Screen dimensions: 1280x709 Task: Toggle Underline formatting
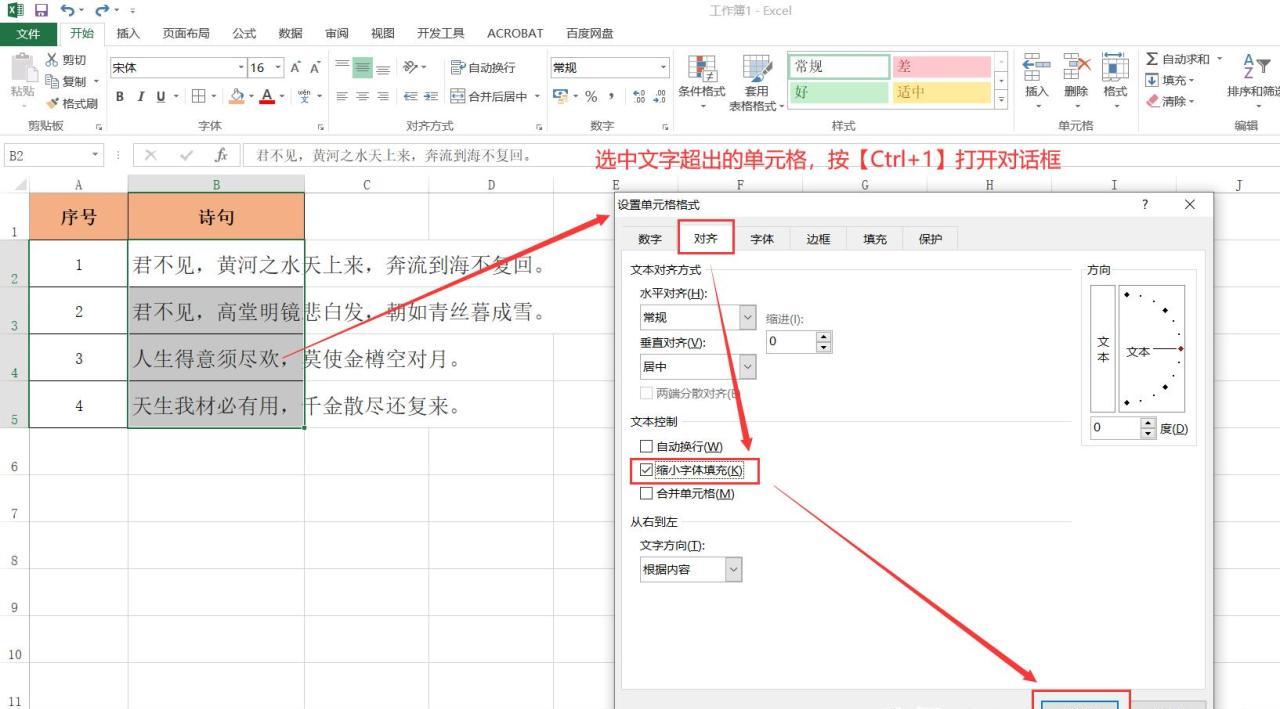[x=160, y=96]
